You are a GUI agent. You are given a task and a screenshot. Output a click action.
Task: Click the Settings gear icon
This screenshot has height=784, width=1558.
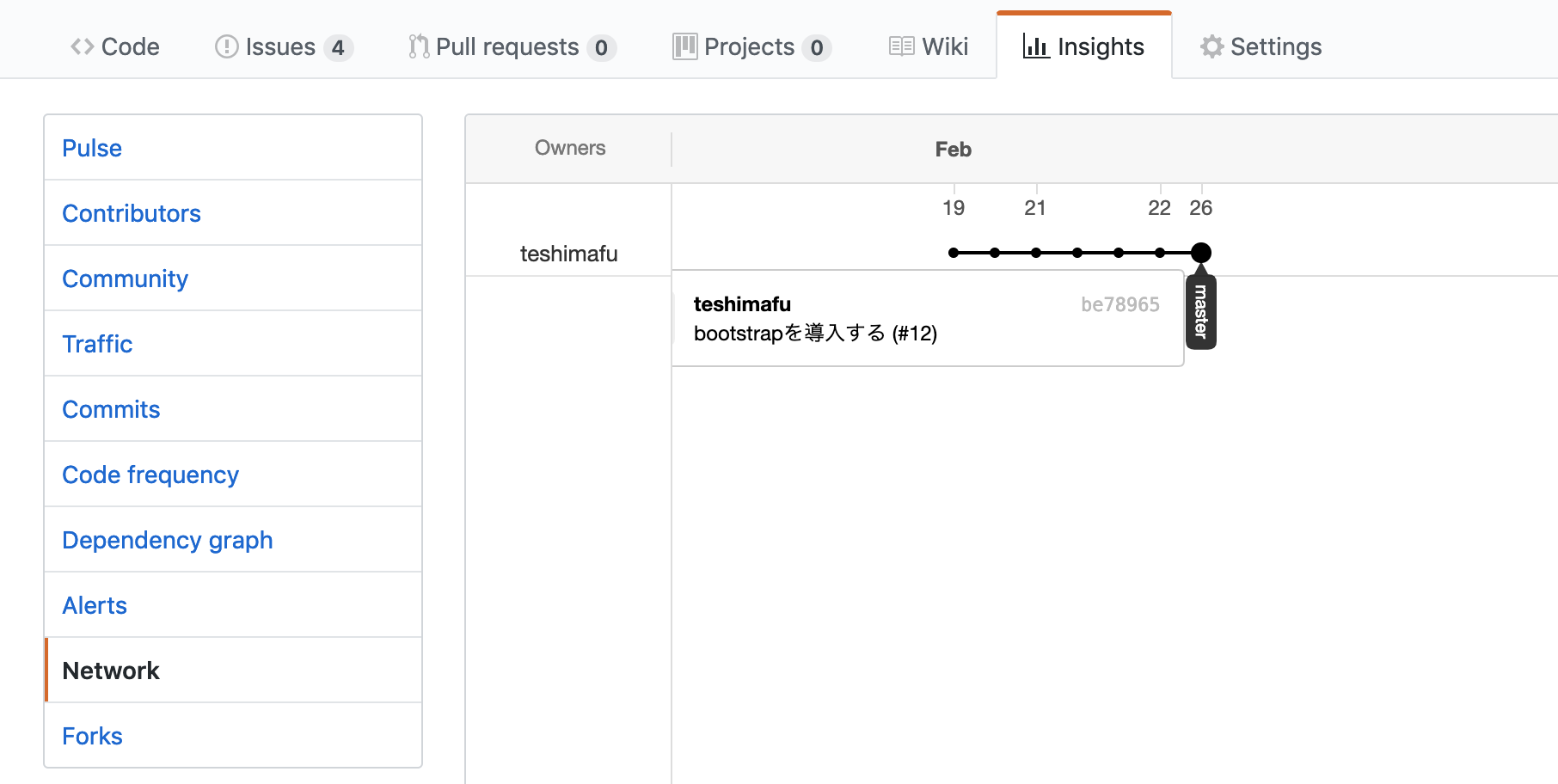coord(1211,46)
